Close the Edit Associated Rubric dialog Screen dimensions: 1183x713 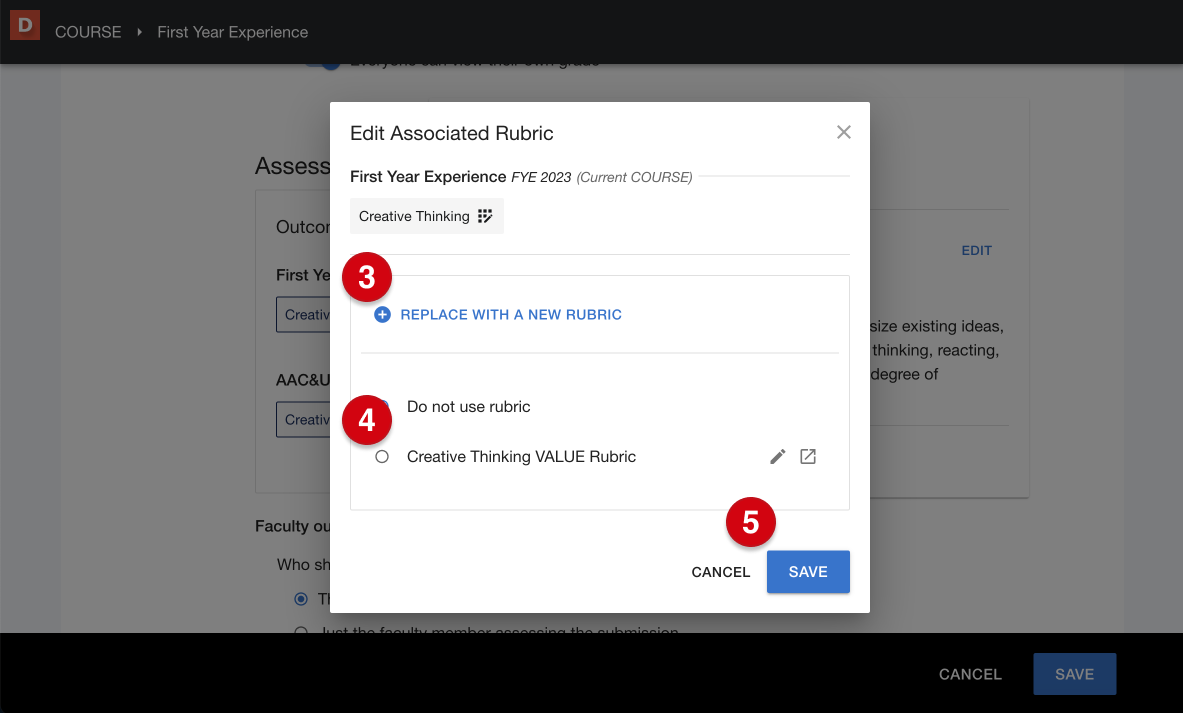(x=843, y=132)
